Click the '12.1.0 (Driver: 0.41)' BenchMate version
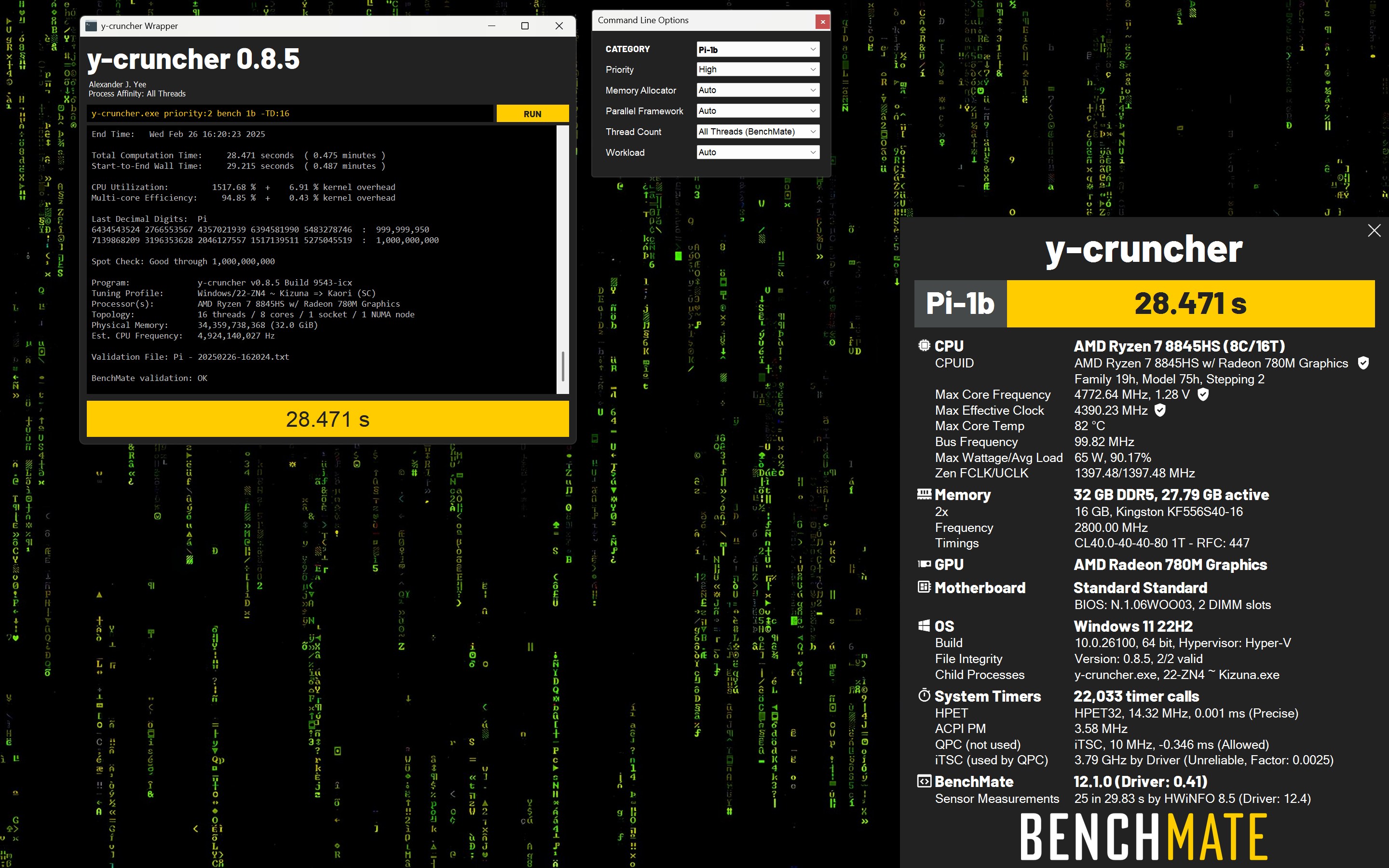 coord(1141,782)
